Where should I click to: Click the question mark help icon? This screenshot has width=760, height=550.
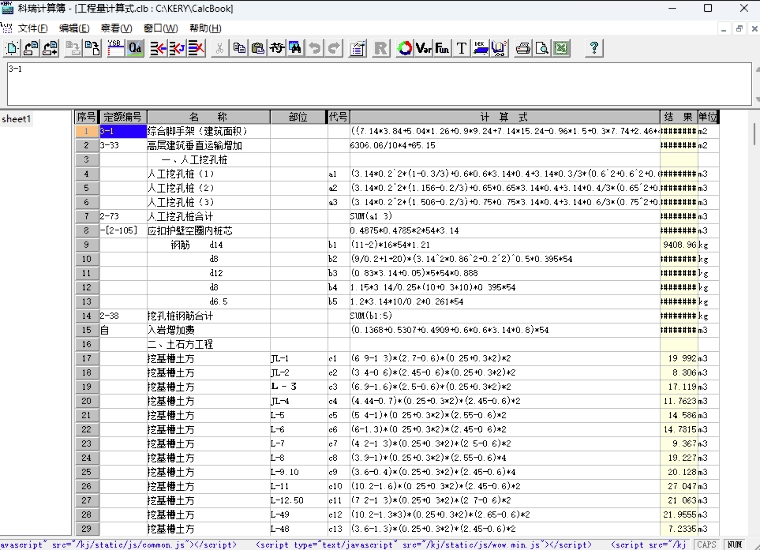[x=594, y=47]
